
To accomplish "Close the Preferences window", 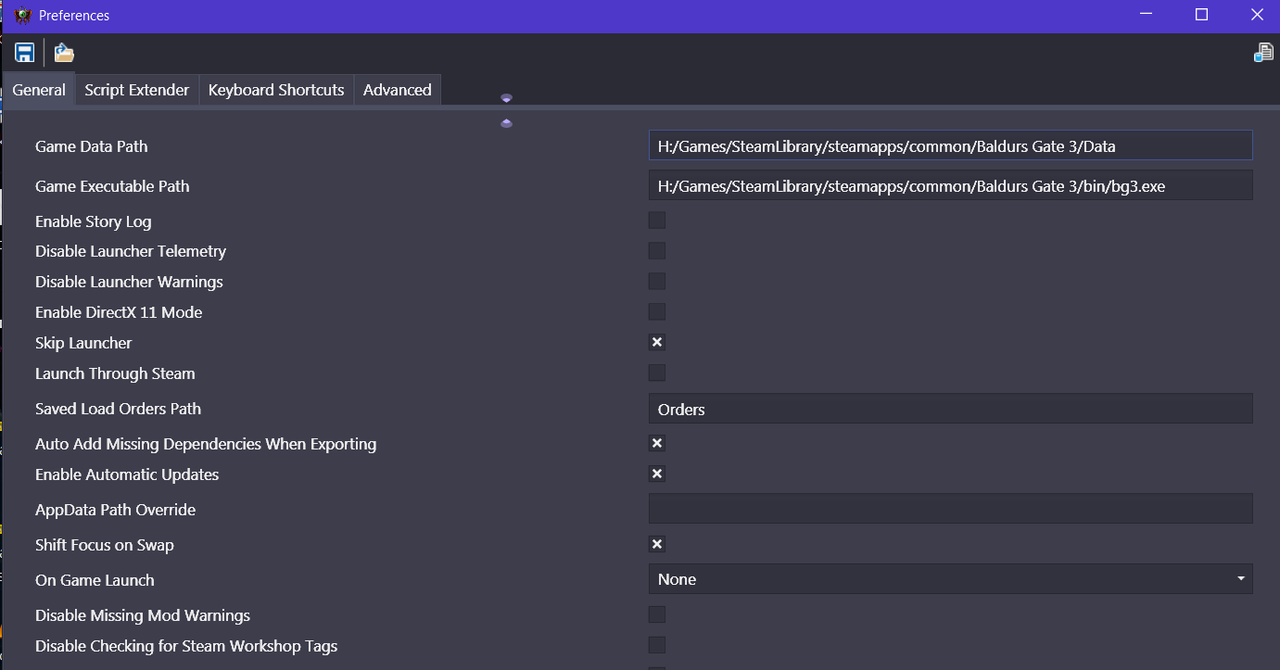I will pyautogui.click(x=1257, y=15).
